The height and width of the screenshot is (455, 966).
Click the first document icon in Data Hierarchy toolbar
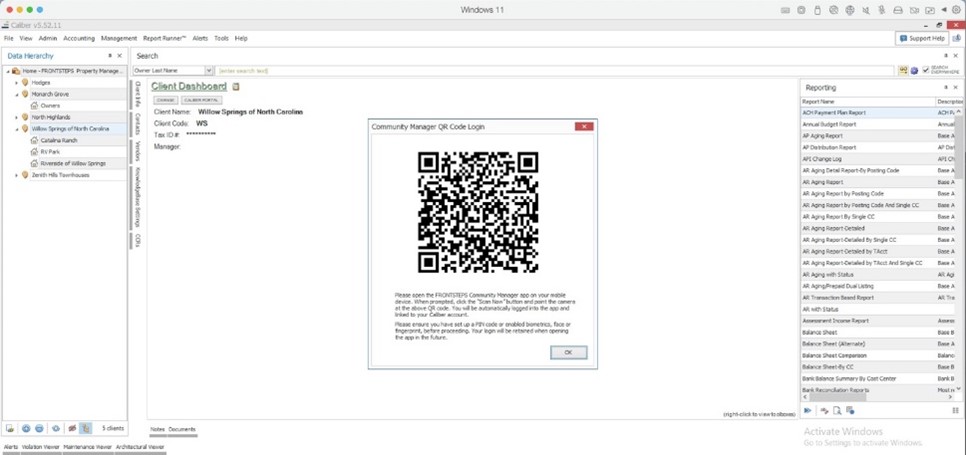pyautogui.click(x=10, y=428)
